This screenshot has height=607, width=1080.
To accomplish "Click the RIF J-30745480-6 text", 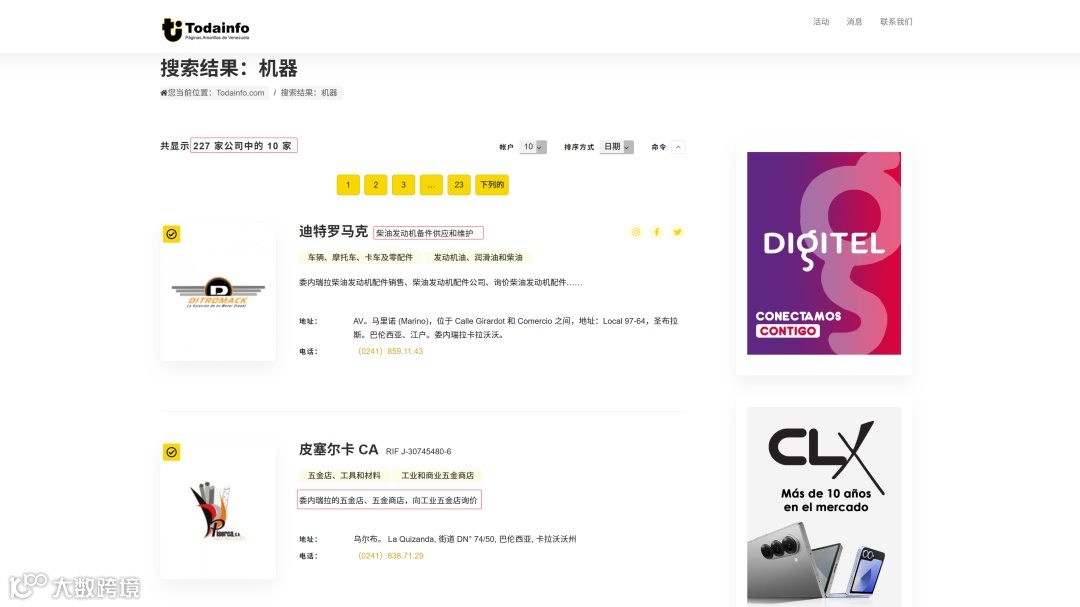I will pyautogui.click(x=419, y=452).
